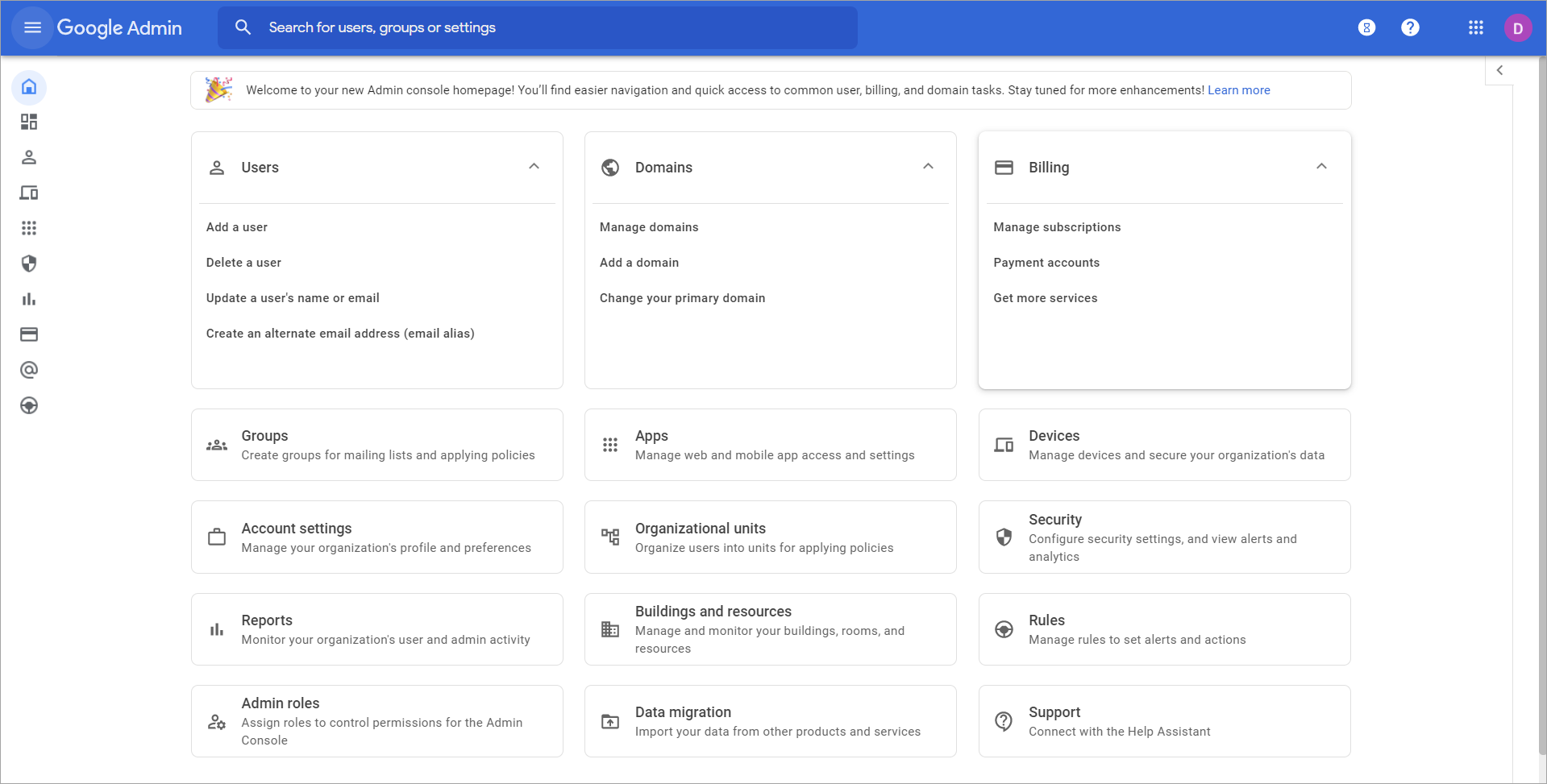Screen dimensions: 1547x784
Task: Open Reporting bar chart sidebar icon
Action: click(x=29, y=299)
